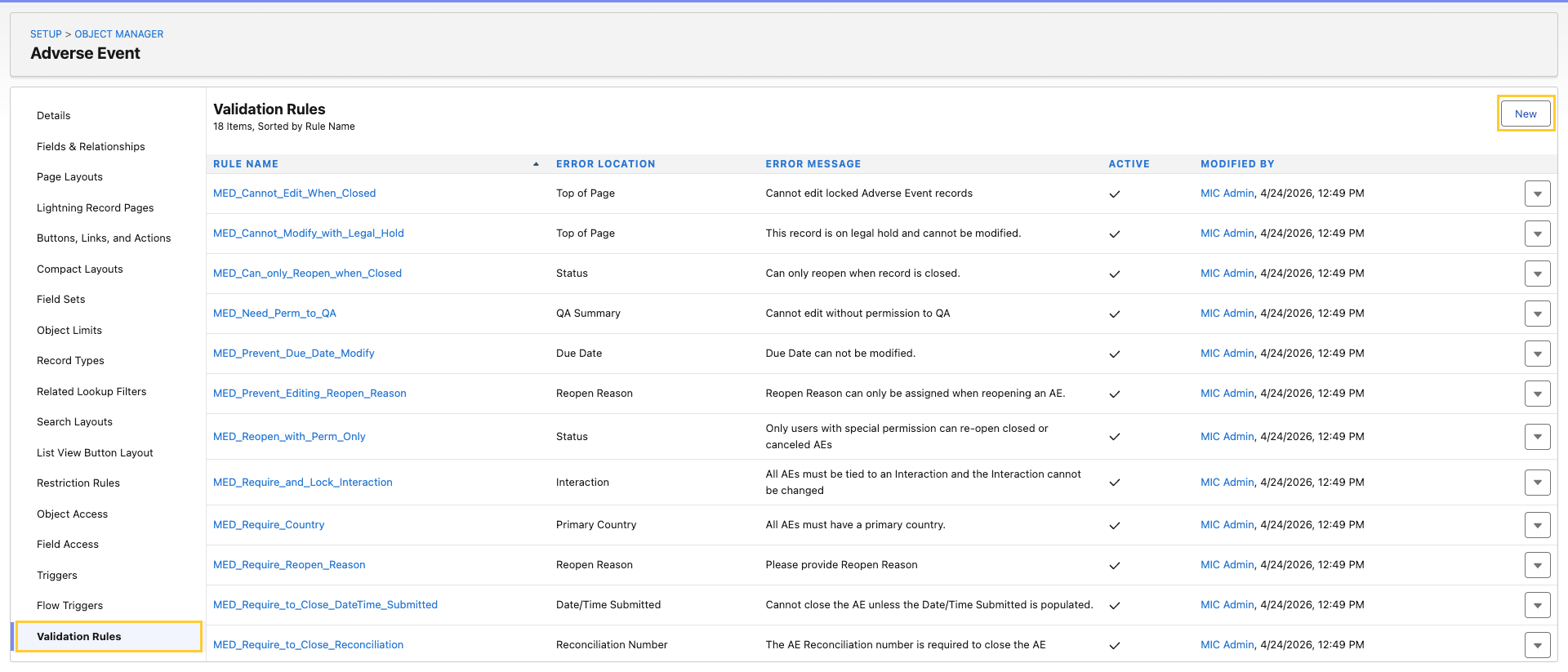Screen dimensions: 1568x672
Task: Open the row menu for MED_Require_and_Lock_Interaction
Action: coord(1537,483)
